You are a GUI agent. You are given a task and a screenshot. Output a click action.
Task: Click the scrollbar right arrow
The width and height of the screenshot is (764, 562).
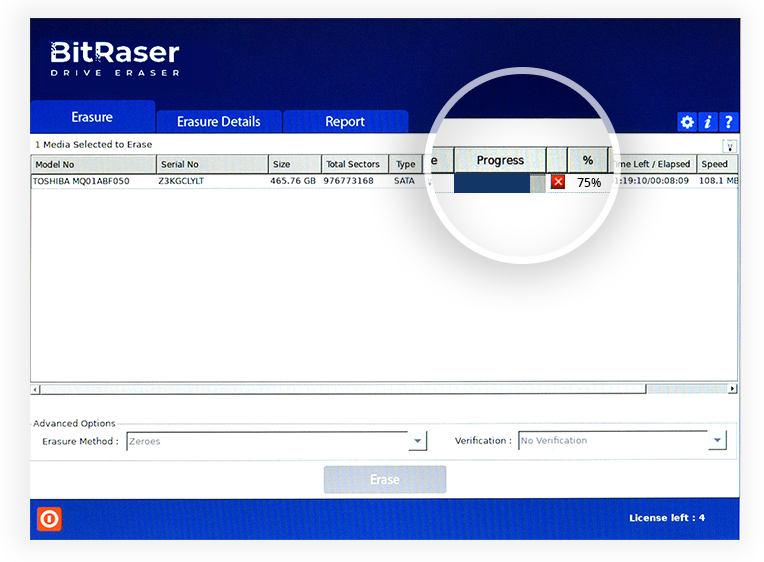point(732,388)
